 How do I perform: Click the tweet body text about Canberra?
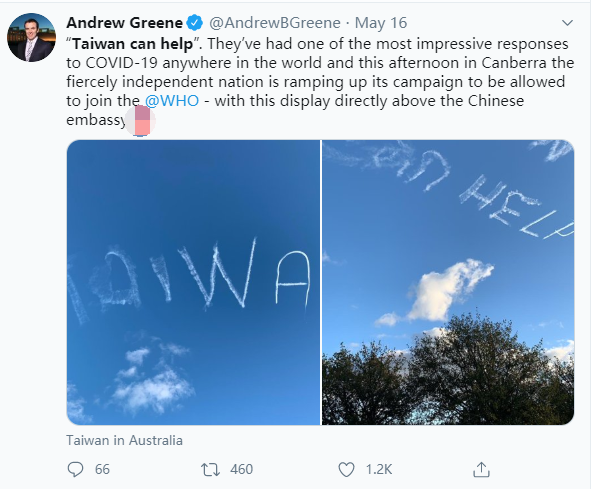(x=320, y=82)
